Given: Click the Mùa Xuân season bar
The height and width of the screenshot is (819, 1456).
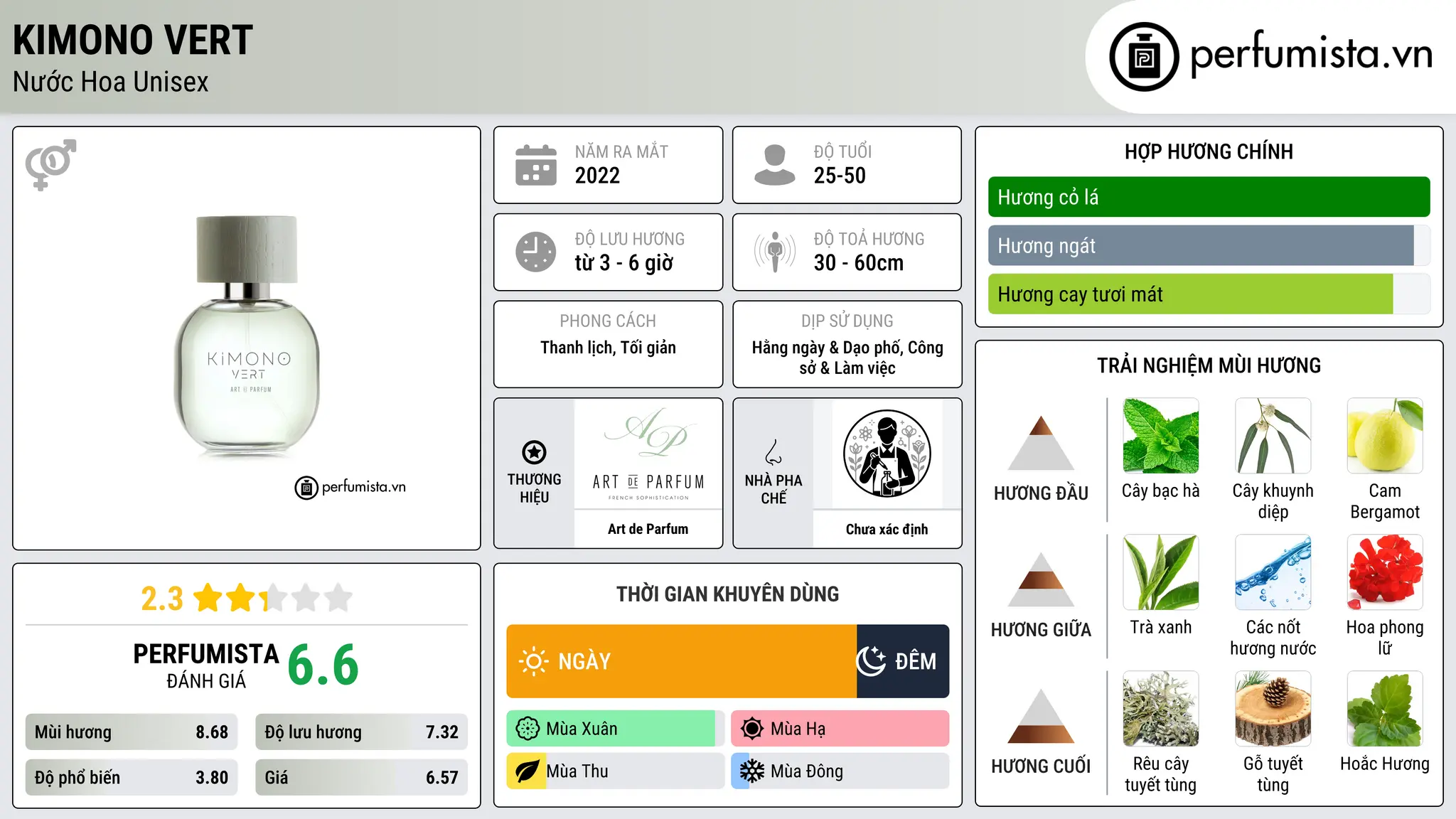Looking at the screenshot, I should (x=614, y=729).
